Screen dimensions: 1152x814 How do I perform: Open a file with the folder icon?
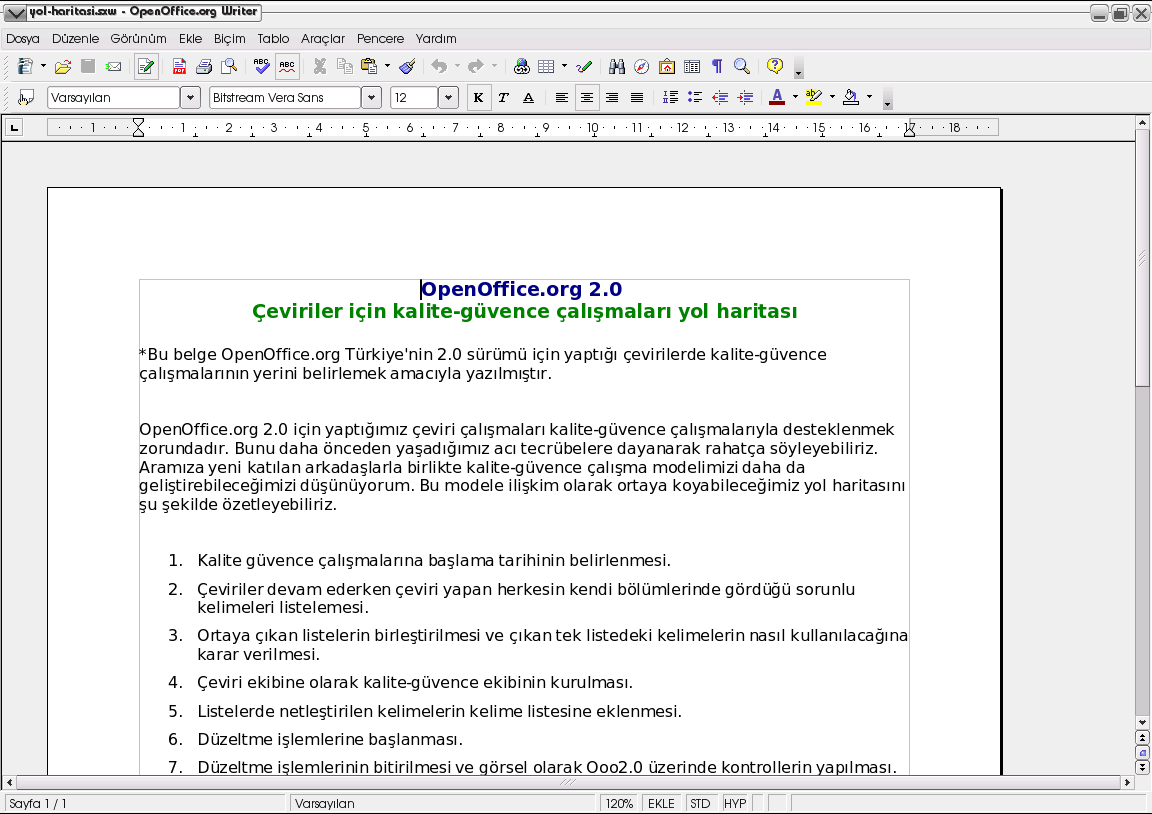pyautogui.click(x=63, y=66)
